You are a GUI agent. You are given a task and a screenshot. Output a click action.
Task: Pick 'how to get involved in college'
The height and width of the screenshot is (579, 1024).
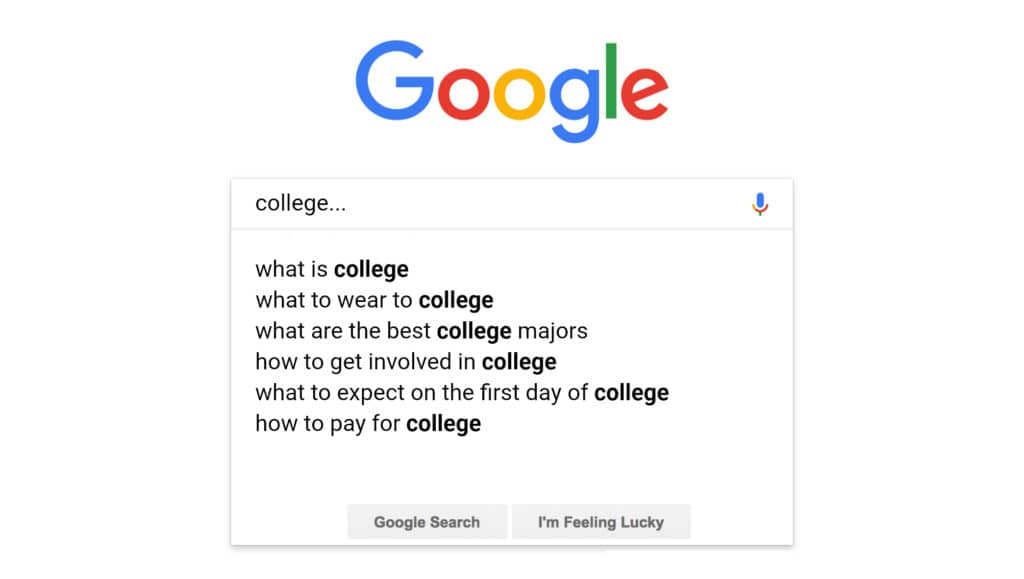click(403, 362)
